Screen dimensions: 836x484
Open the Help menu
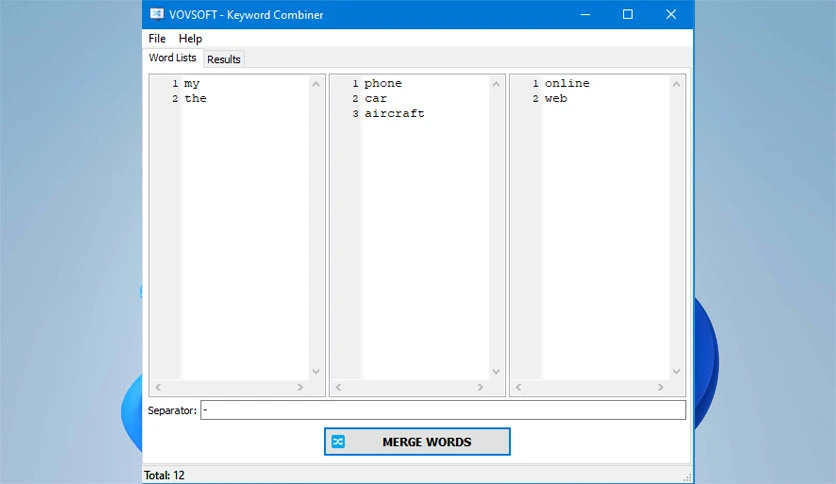(x=190, y=38)
